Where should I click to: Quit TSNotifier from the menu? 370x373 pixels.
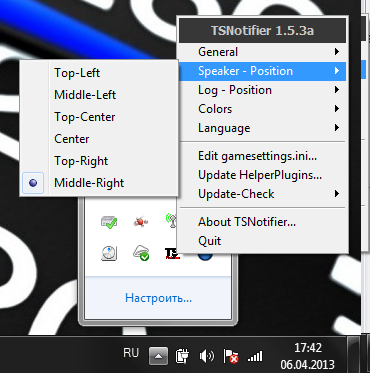[263, 241]
